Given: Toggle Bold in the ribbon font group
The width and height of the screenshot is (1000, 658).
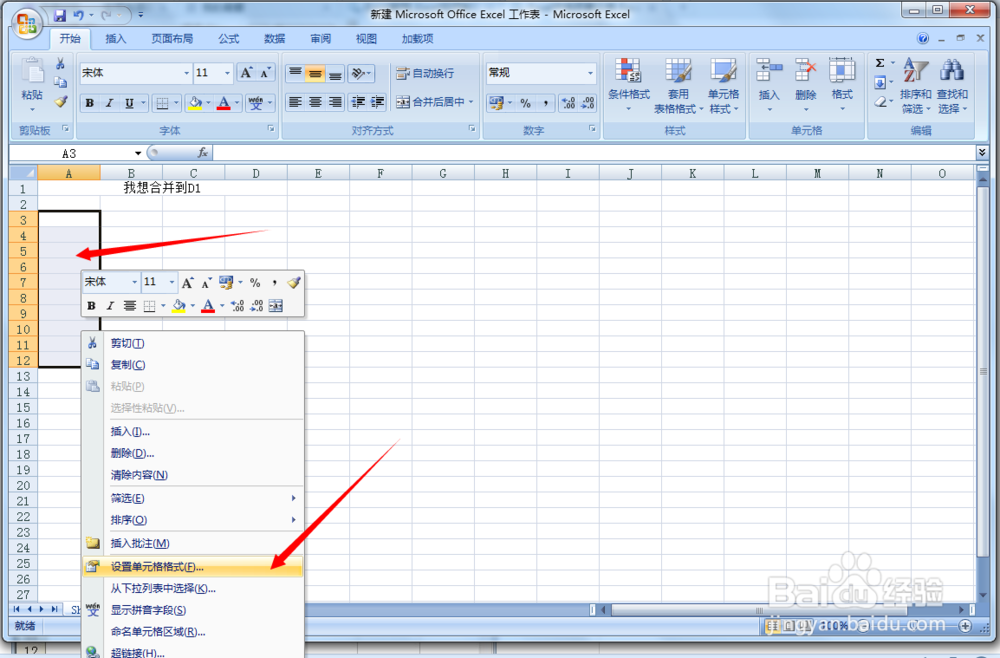Looking at the screenshot, I should pyautogui.click(x=90, y=103).
